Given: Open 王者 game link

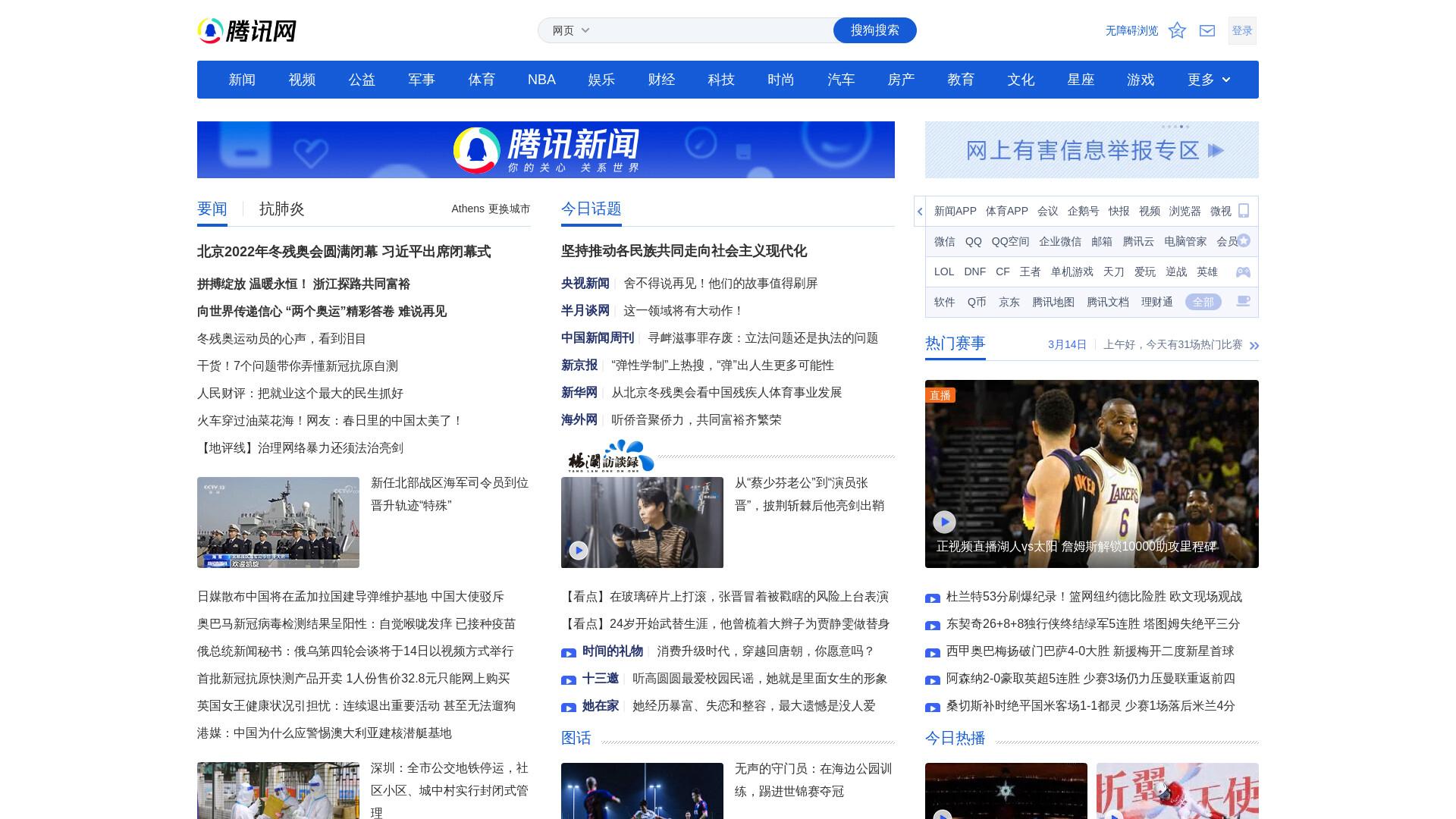Looking at the screenshot, I should click(1030, 271).
